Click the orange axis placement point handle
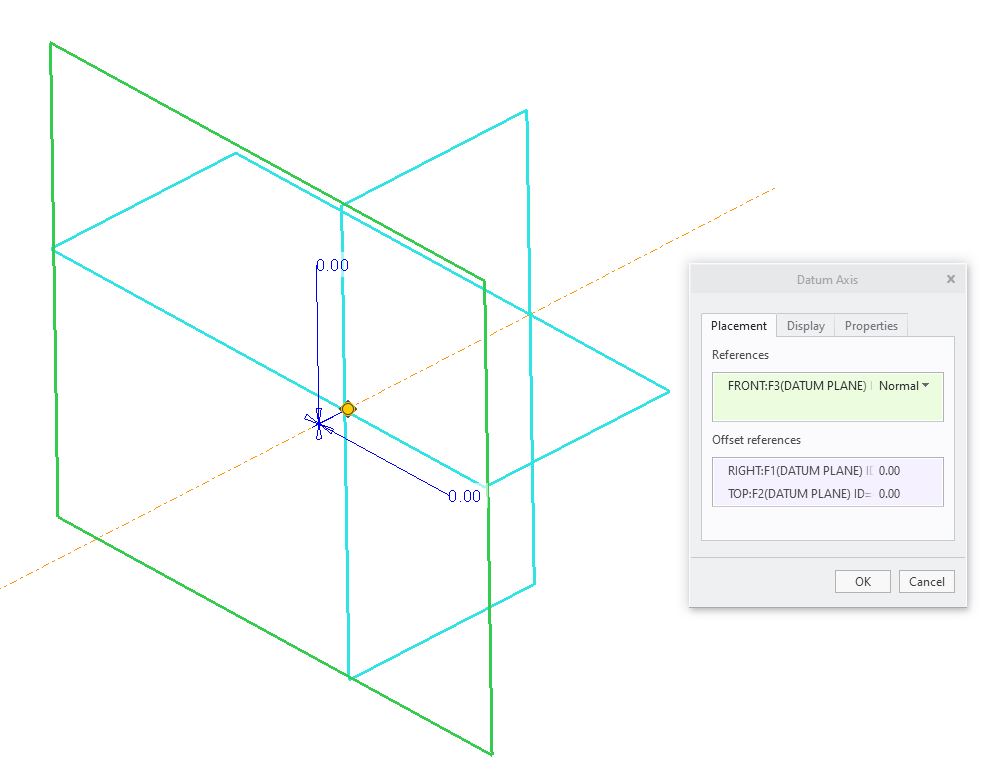984x770 pixels. (347, 409)
